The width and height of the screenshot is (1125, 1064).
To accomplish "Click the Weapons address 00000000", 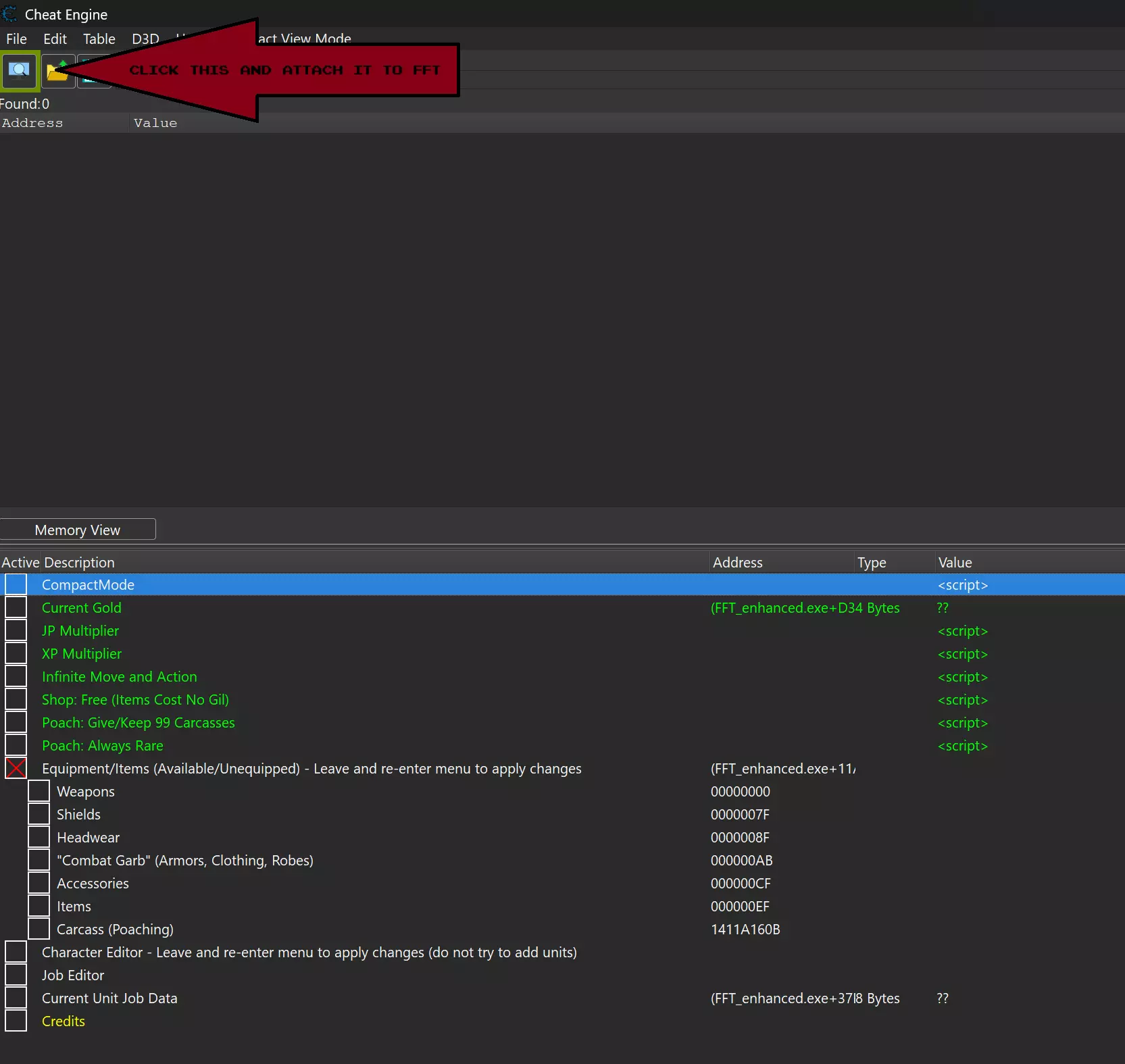I will click(741, 791).
